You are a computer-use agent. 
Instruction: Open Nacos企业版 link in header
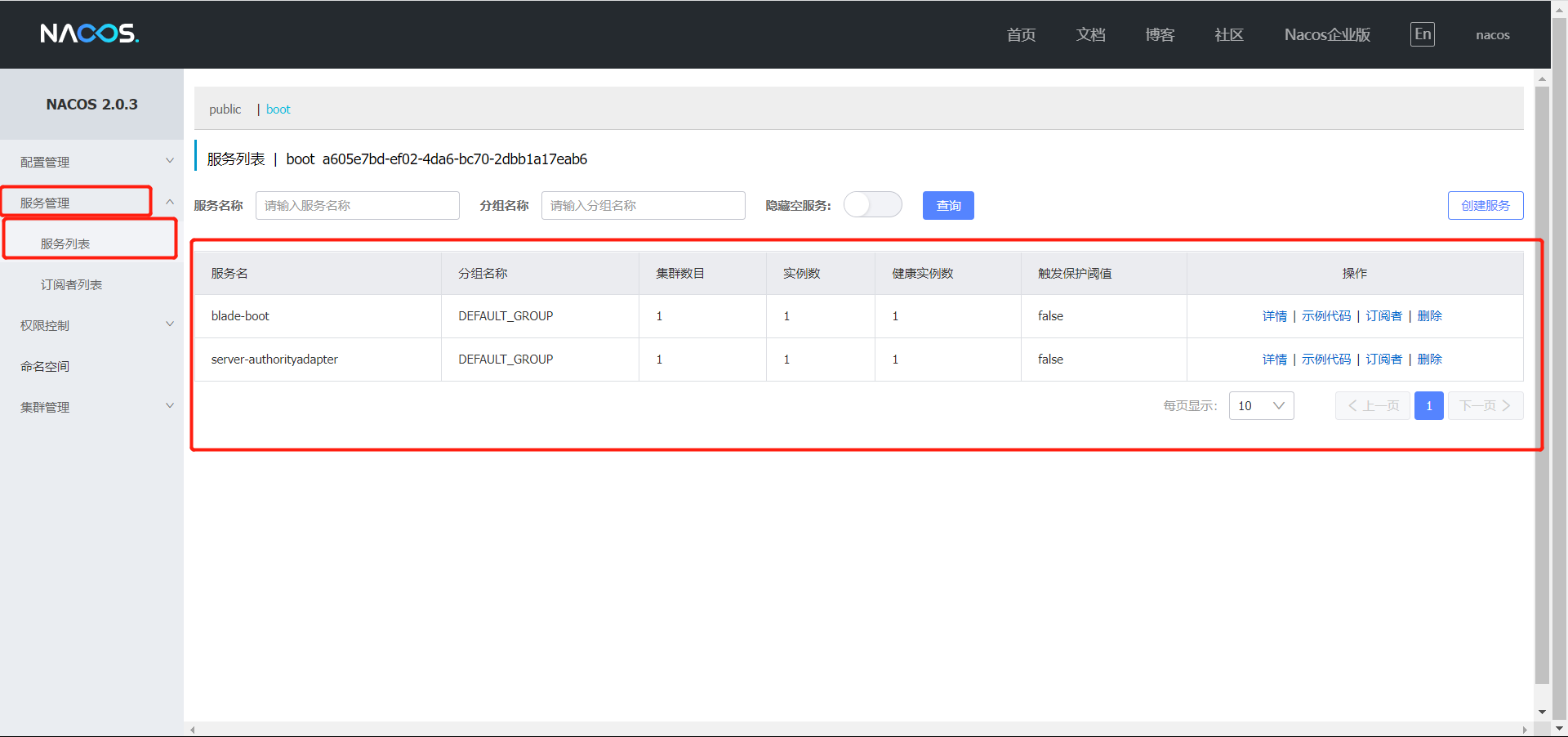[x=1327, y=34]
